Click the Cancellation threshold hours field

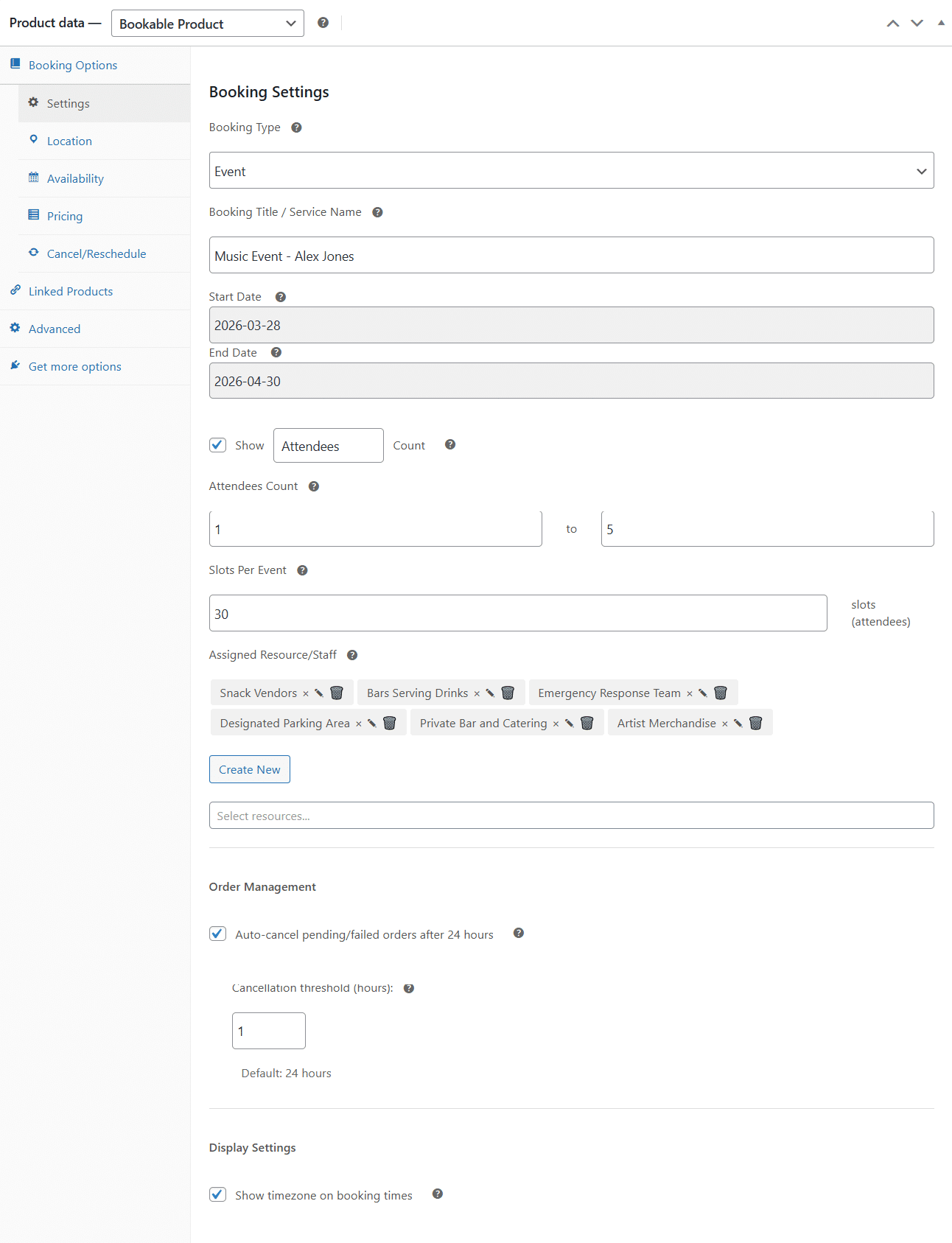point(269,1031)
